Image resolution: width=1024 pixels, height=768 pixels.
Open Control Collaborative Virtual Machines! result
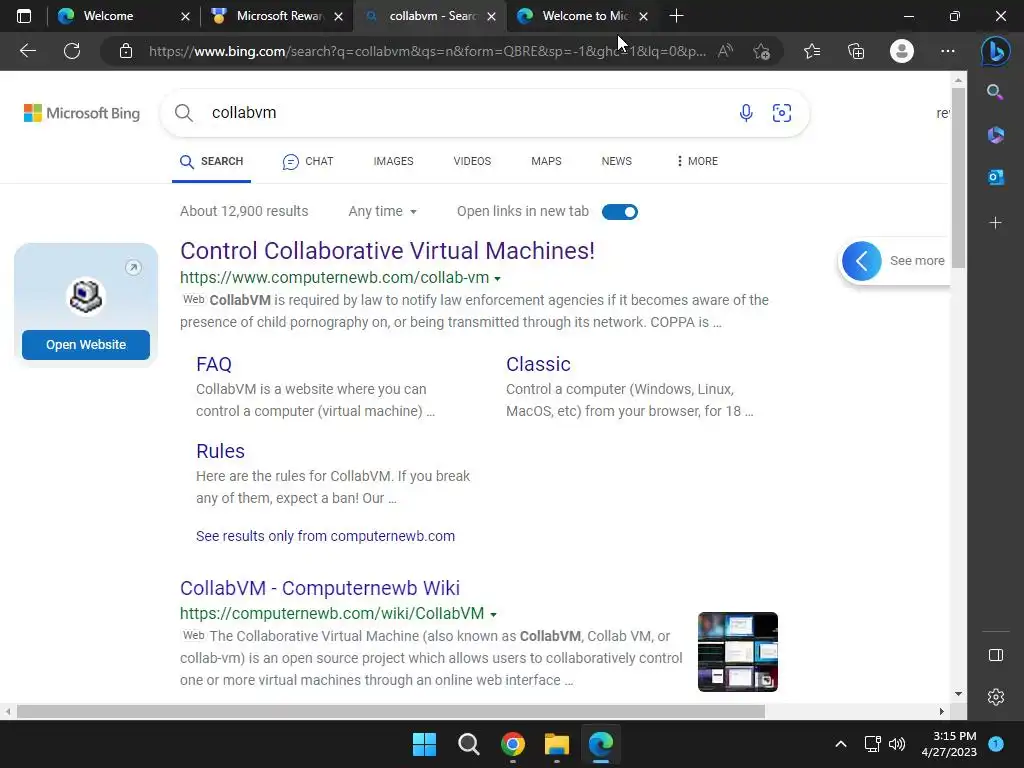[x=387, y=251]
